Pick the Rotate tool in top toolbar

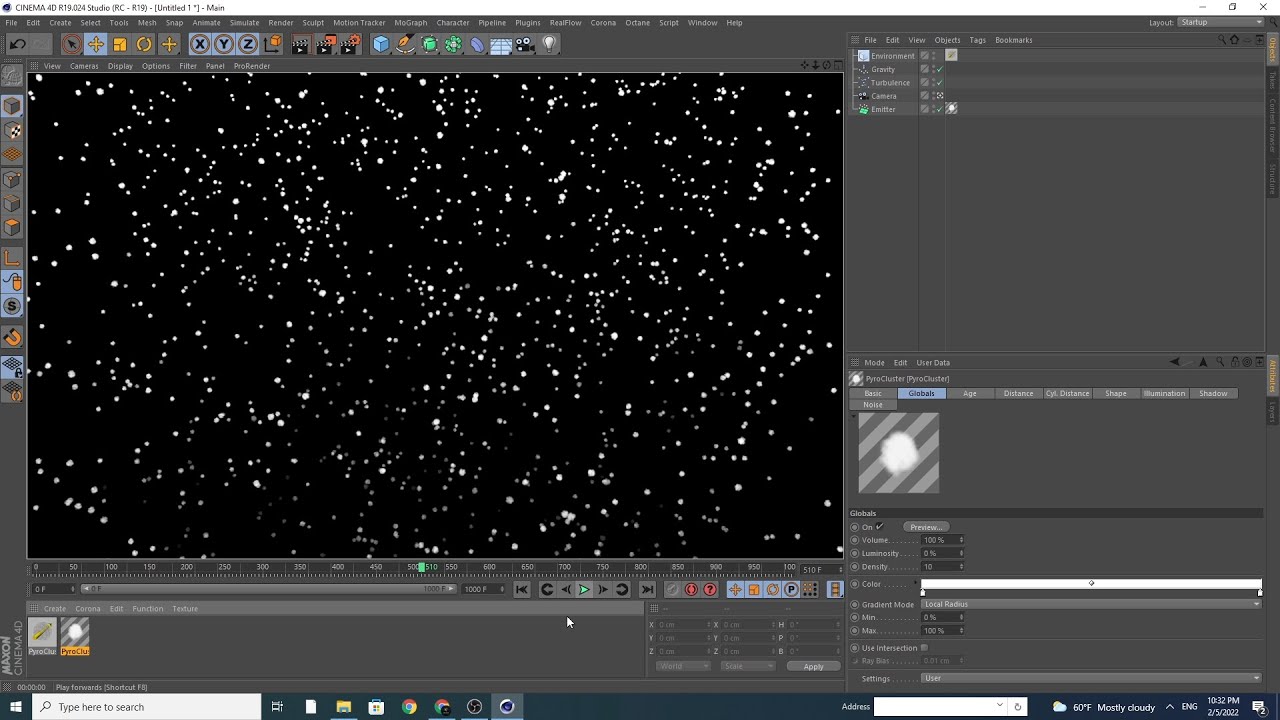(x=144, y=44)
